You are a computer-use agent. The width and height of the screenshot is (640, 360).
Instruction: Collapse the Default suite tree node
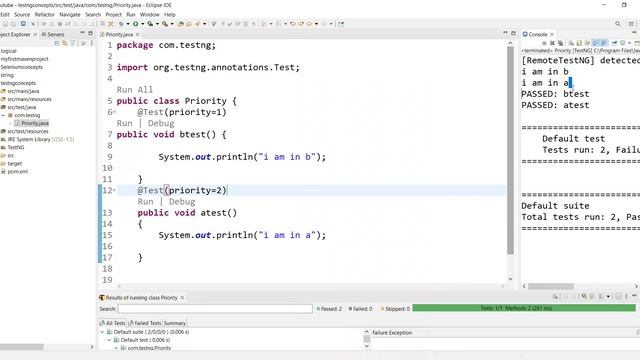(102, 332)
